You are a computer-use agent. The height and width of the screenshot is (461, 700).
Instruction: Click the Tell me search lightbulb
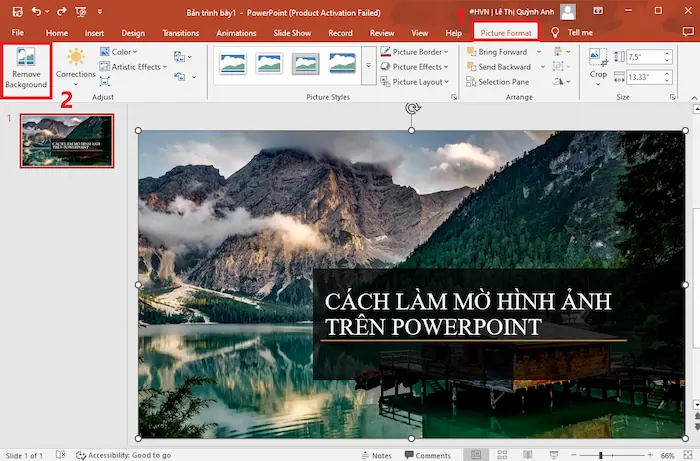tap(555, 33)
